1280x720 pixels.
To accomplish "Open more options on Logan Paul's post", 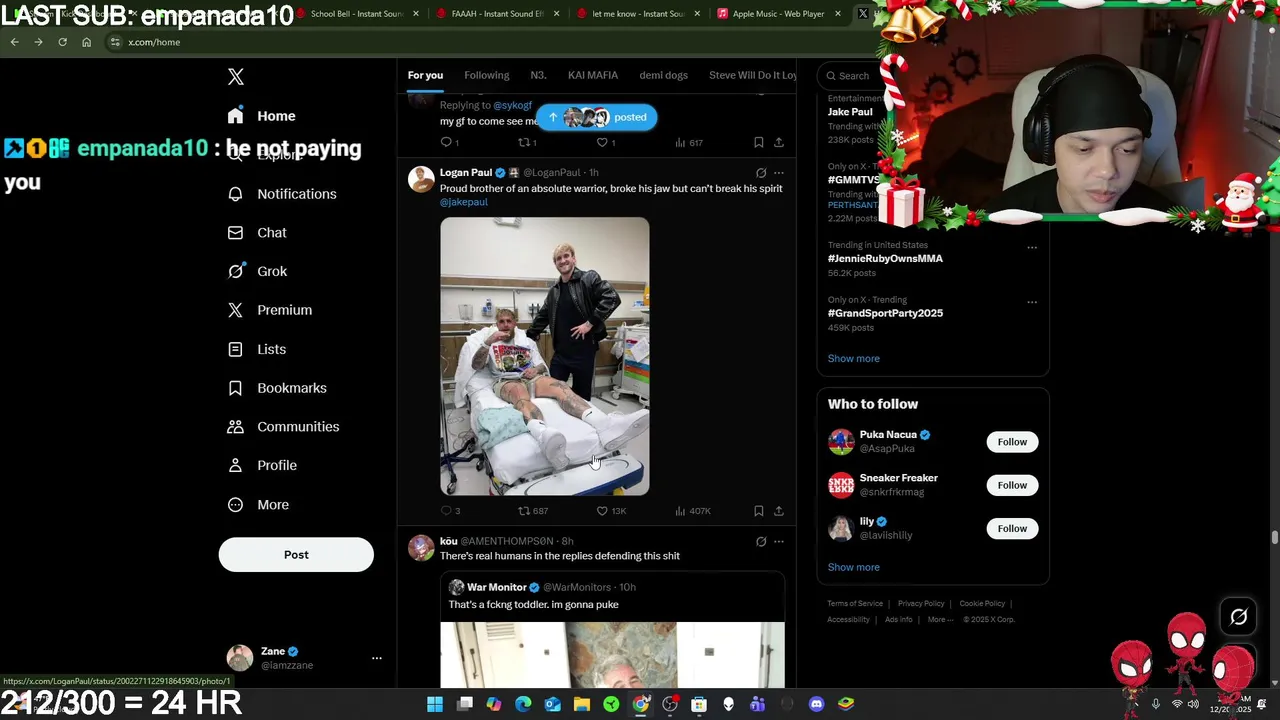I will pos(779,173).
